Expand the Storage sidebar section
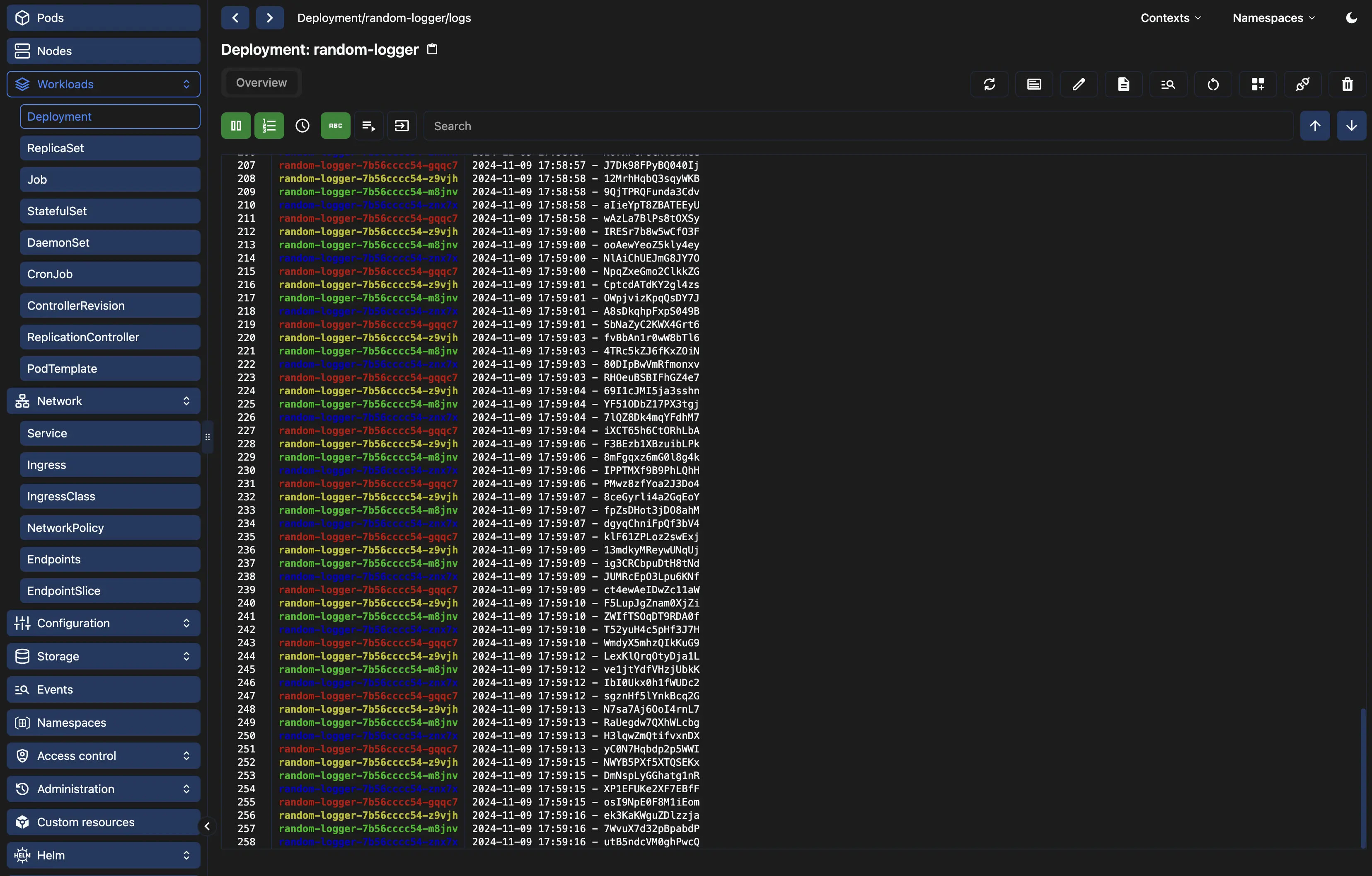 point(103,656)
